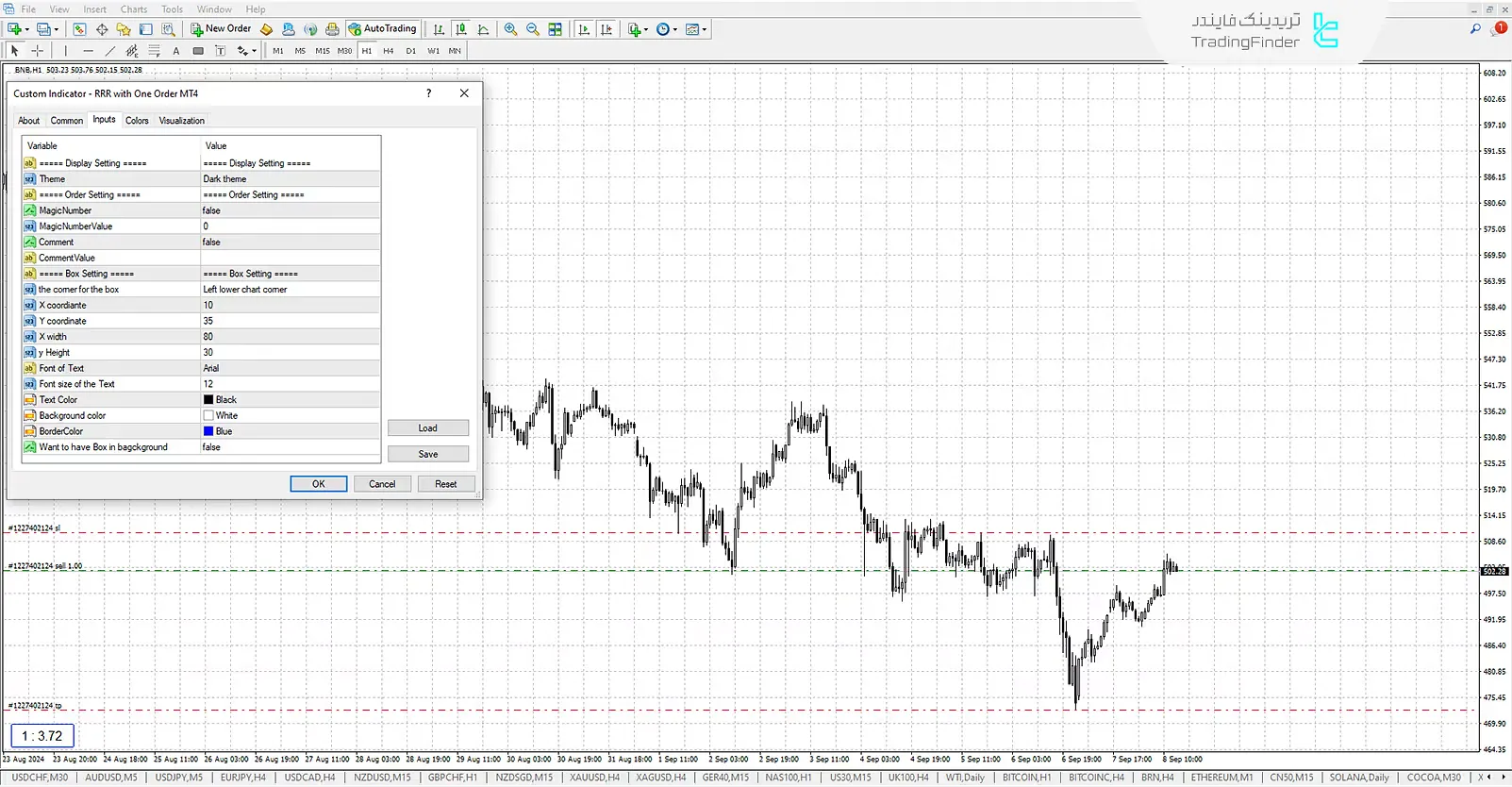This screenshot has width=1512, height=787.
Task: Toggle the AutoTrading button
Action: point(383,29)
